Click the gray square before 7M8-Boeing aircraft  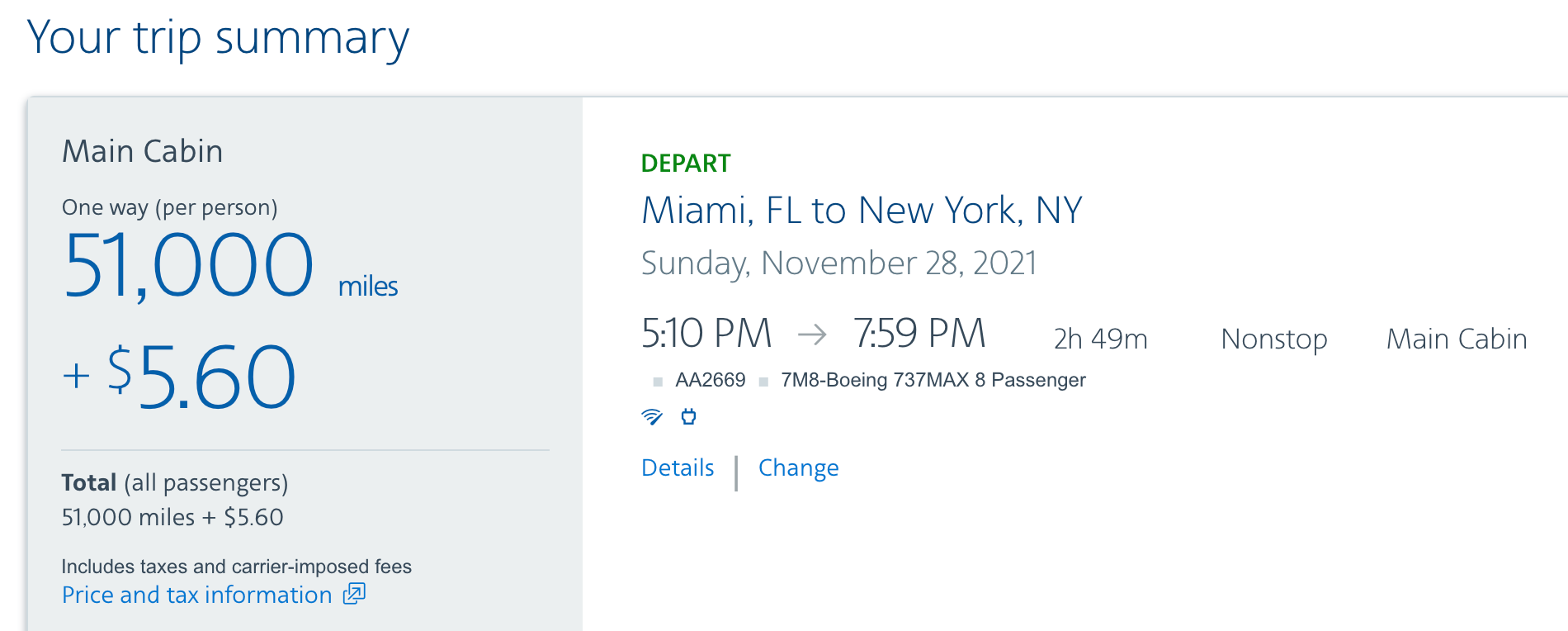click(x=763, y=382)
